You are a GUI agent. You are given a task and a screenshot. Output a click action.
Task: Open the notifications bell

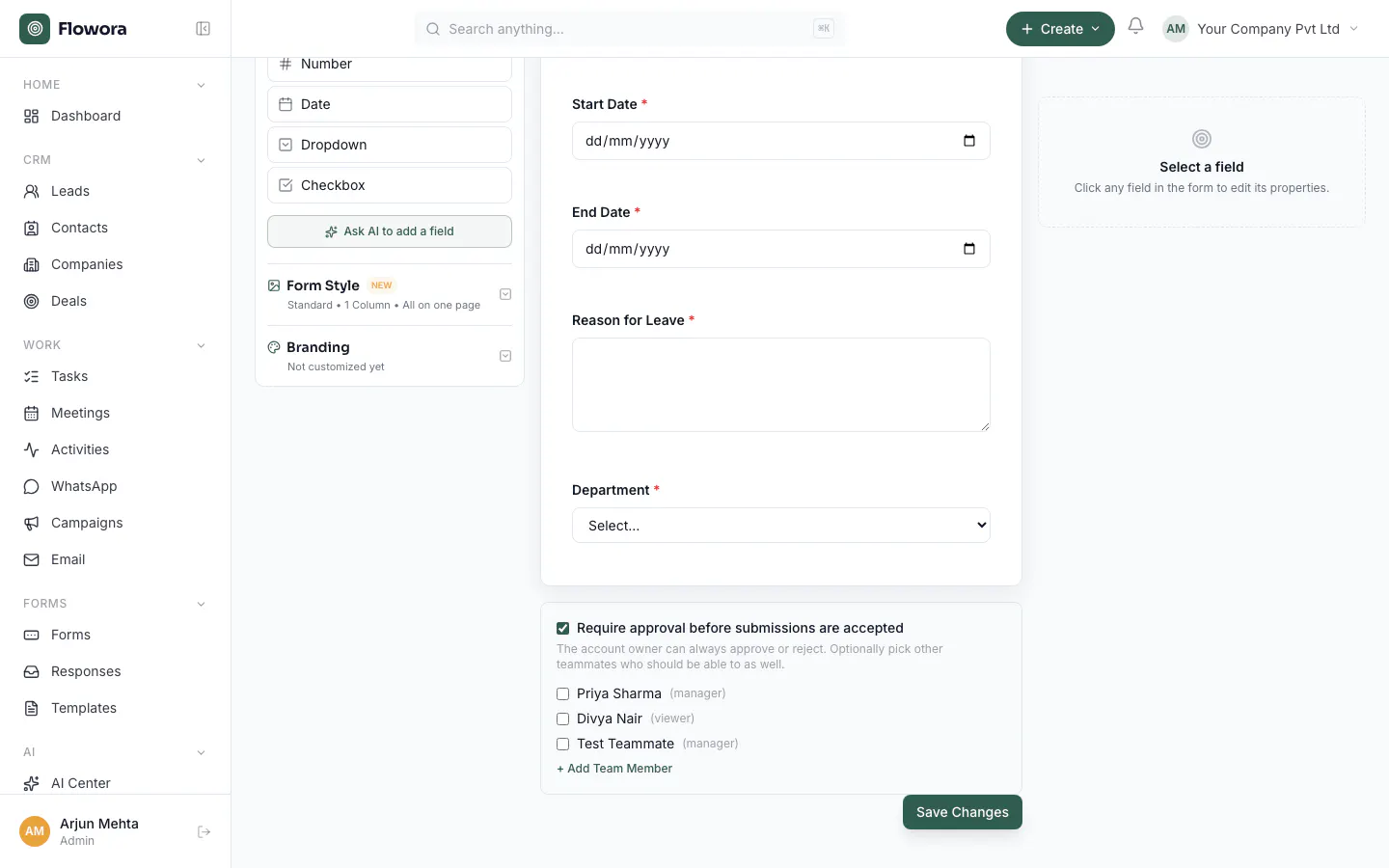coord(1136,27)
